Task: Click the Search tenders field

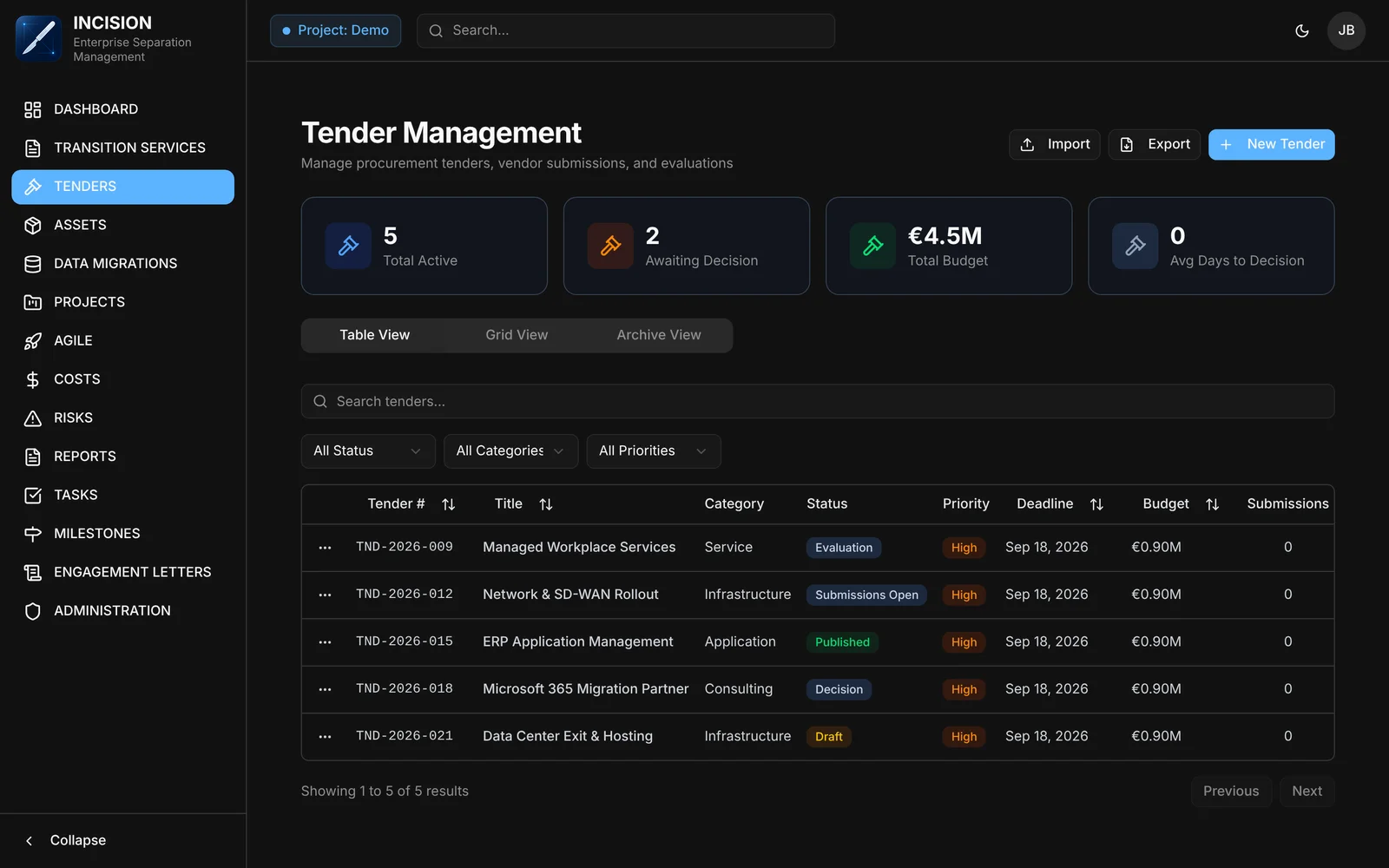Action: point(817,401)
